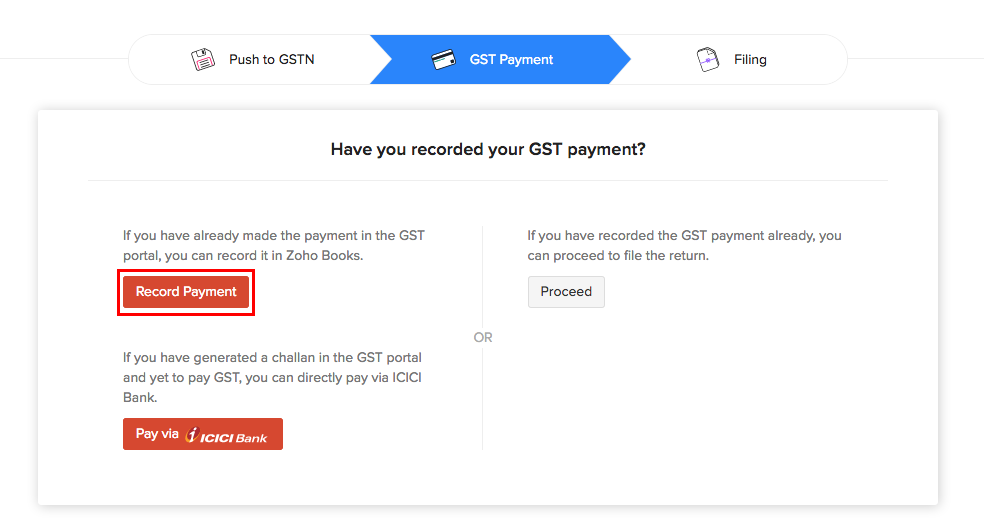Click the Filing document icon
Image resolution: width=984 pixels, height=523 pixels.
tap(708, 59)
